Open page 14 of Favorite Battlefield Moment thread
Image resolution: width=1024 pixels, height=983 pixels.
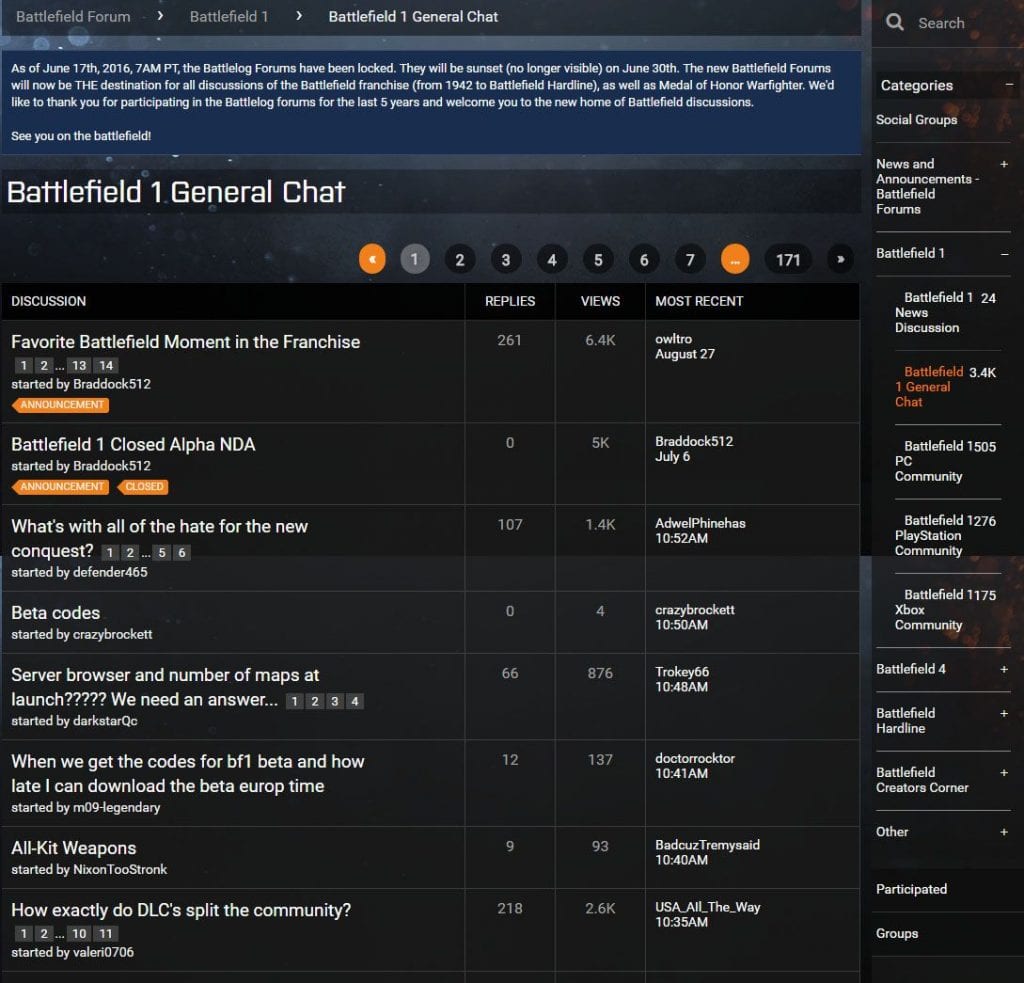click(x=106, y=366)
